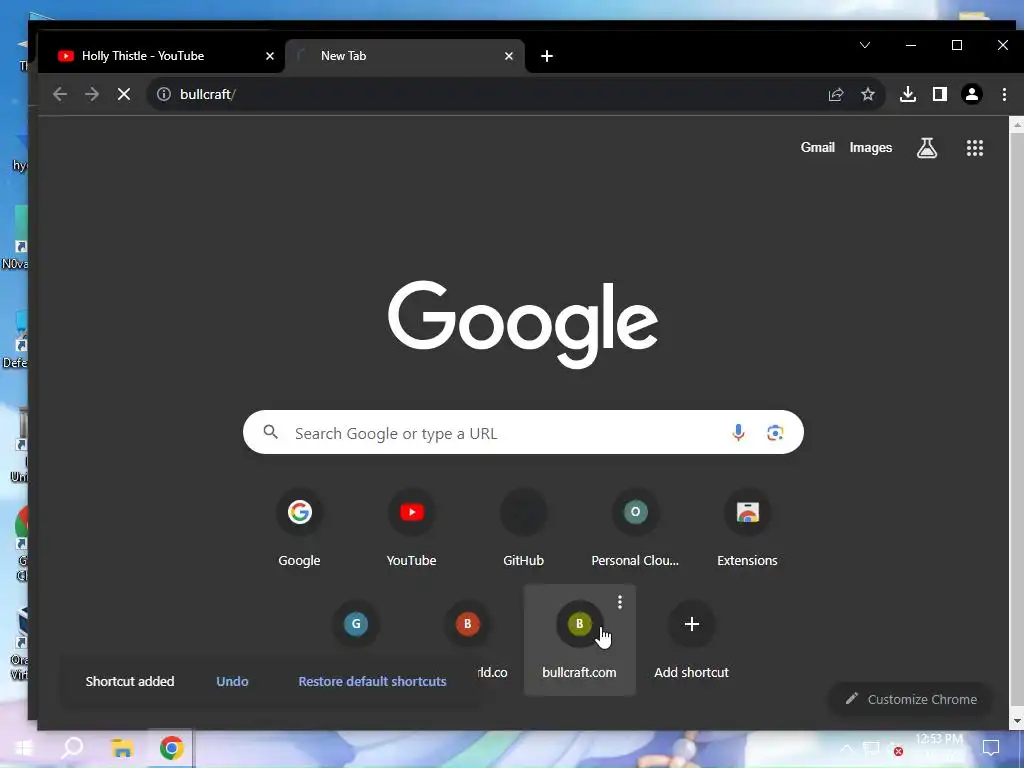Go forward with the forward arrow
Viewport: 1024px width, 768px height.
pos(92,94)
